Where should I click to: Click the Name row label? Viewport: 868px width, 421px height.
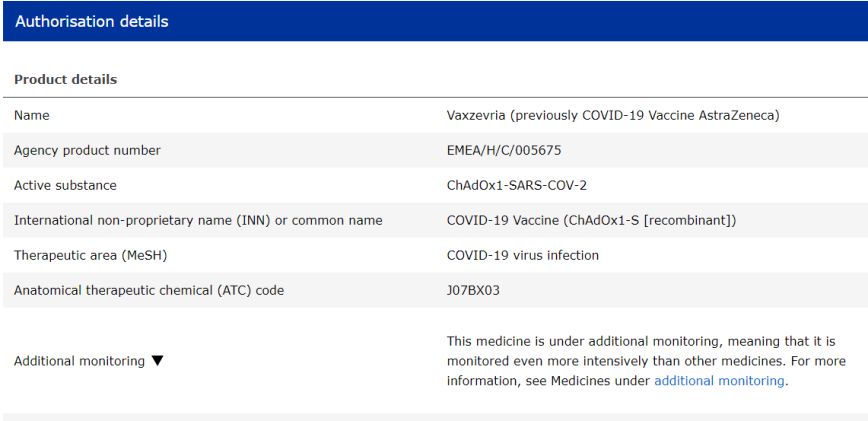(x=32, y=115)
